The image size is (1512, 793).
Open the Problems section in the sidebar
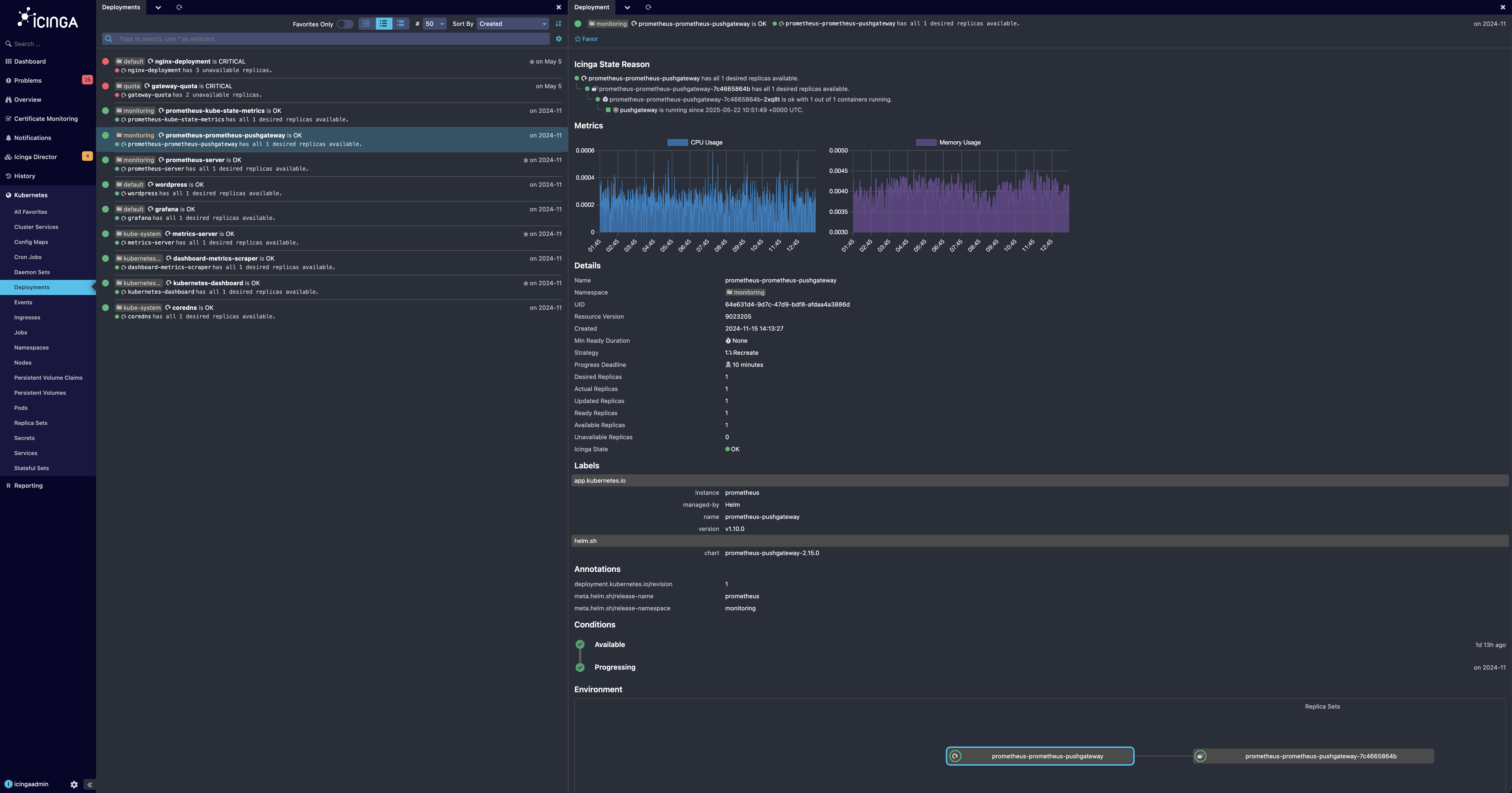pos(28,80)
